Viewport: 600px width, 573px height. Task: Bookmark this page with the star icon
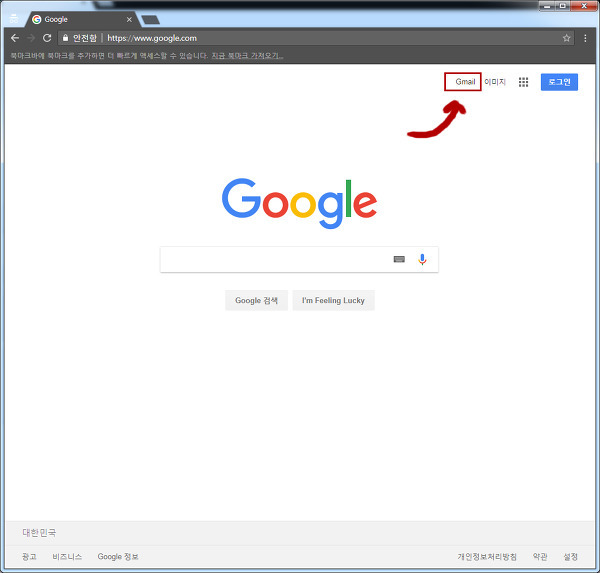pyautogui.click(x=566, y=38)
